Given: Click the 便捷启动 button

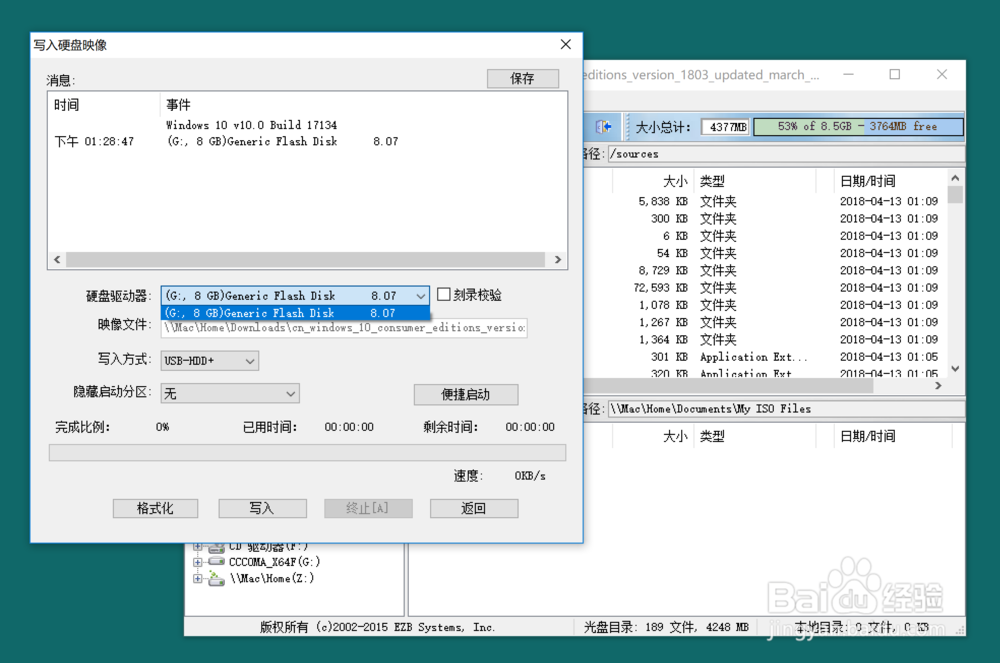Looking at the screenshot, I should coord(466,395).
